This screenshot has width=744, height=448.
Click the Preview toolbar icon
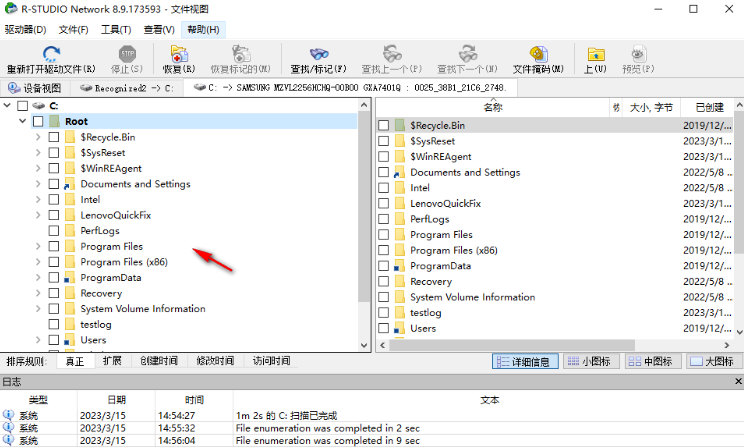[638, 54]
